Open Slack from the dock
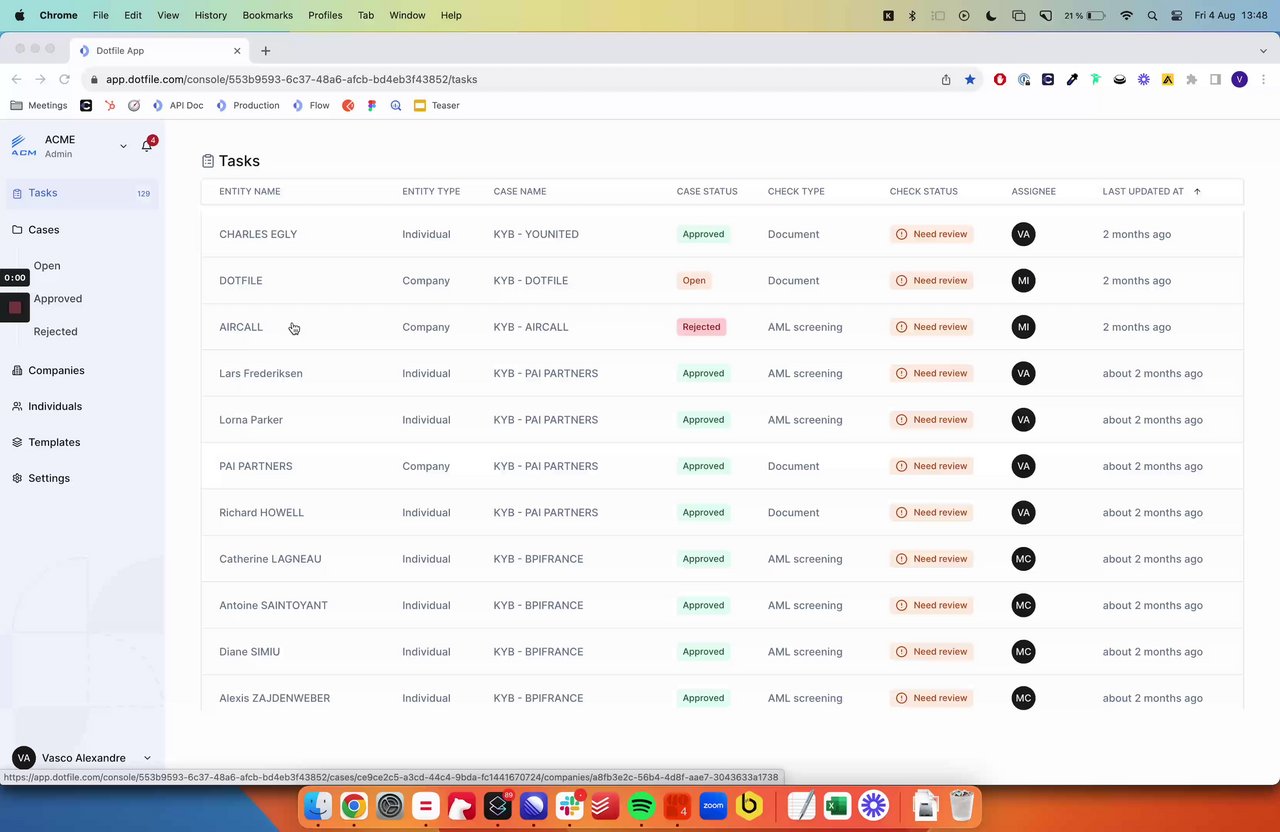Viewport: 1280px width, 832px height. point(570,805)
